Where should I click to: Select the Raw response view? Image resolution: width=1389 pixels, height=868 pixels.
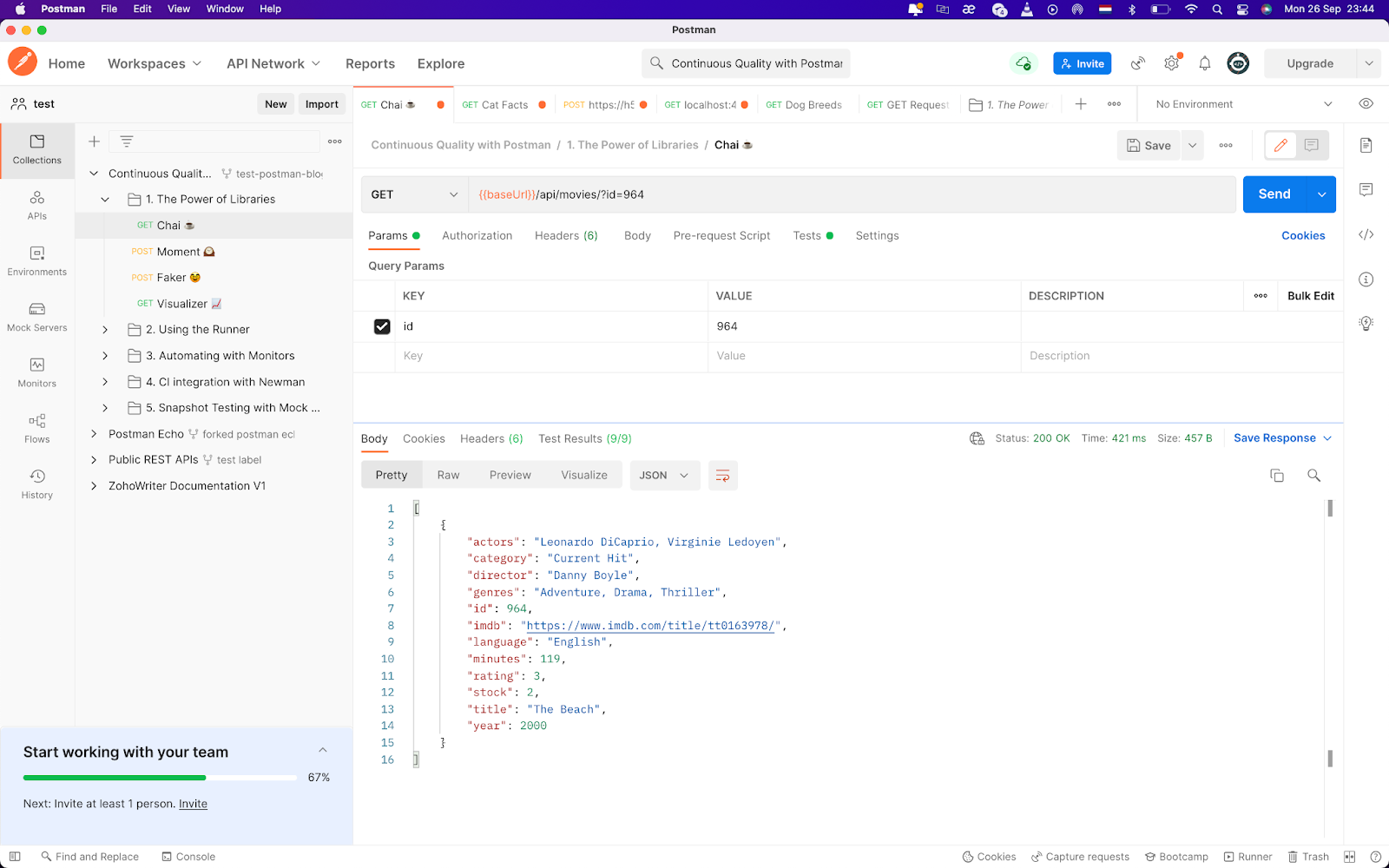tap(449, 476)
